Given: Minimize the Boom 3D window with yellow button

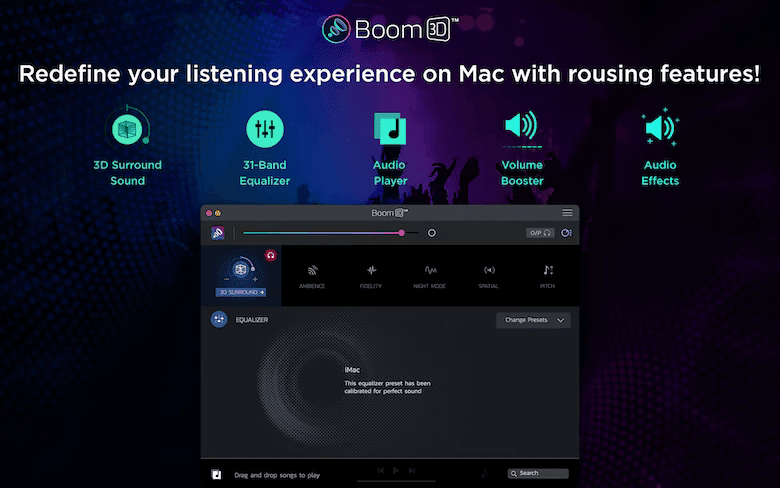Looking at the screenshot, I should (217, 213).
